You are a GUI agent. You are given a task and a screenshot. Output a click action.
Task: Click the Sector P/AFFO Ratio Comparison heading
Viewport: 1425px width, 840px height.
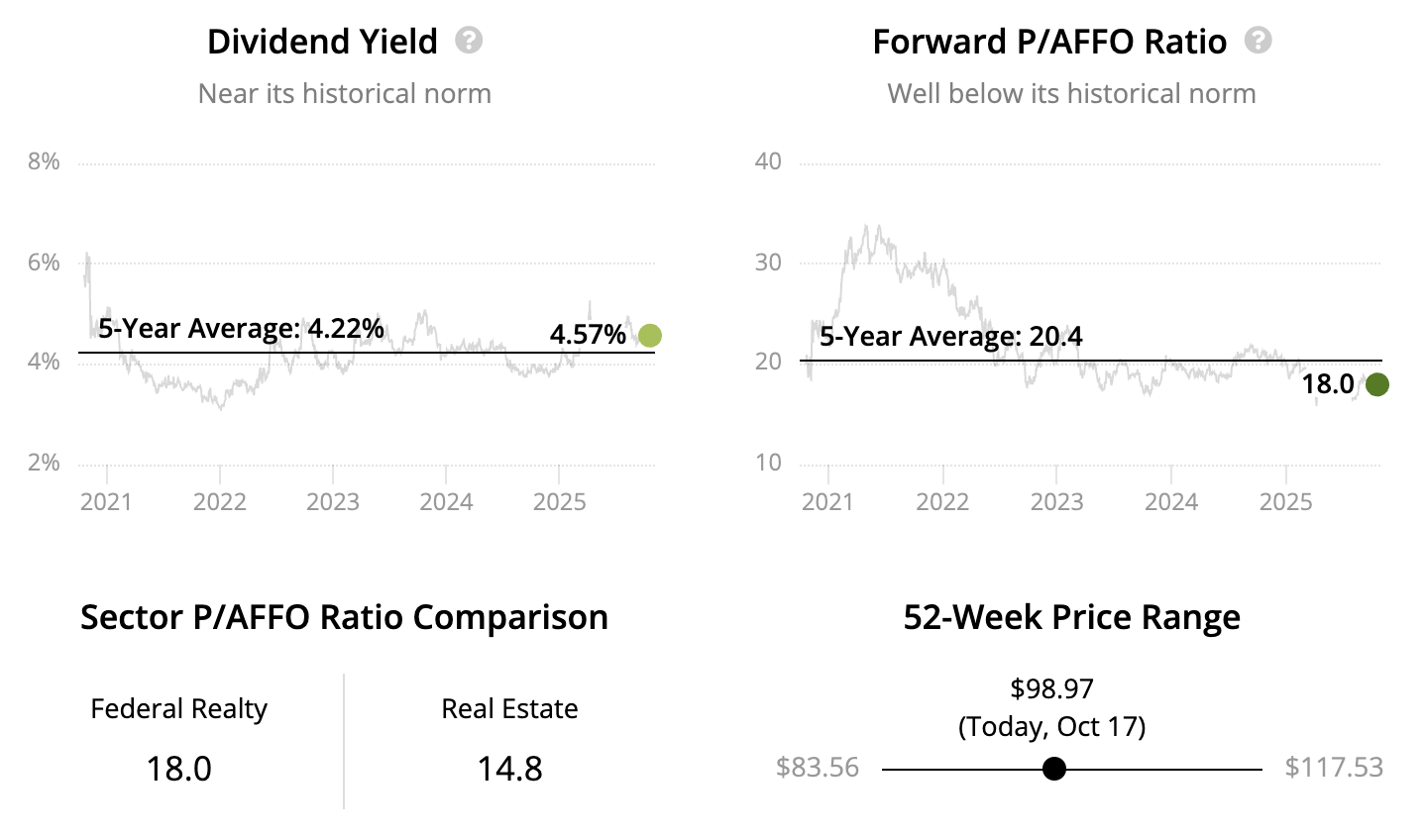pos(344,617)
